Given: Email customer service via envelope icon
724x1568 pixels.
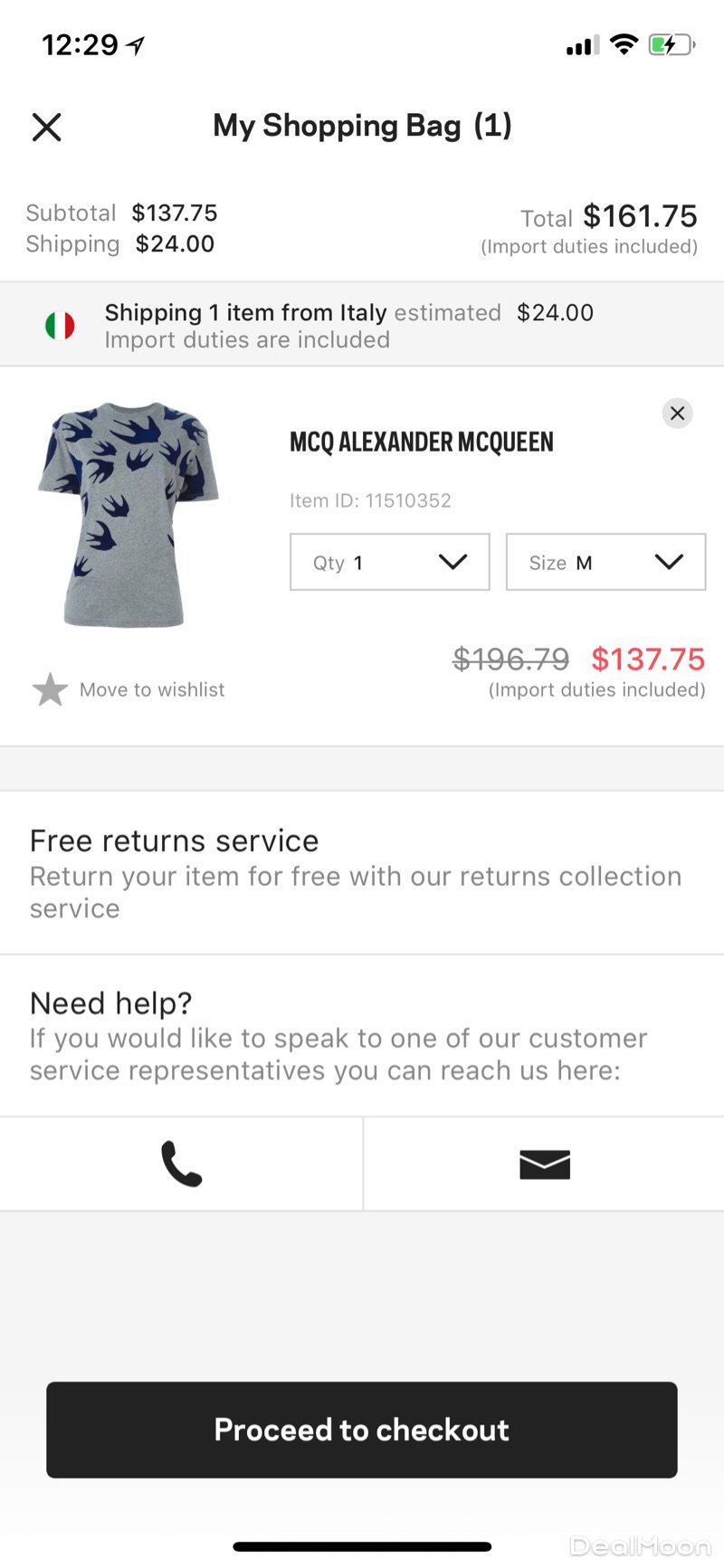Looking at the screenshot, I should (545, 1164).
